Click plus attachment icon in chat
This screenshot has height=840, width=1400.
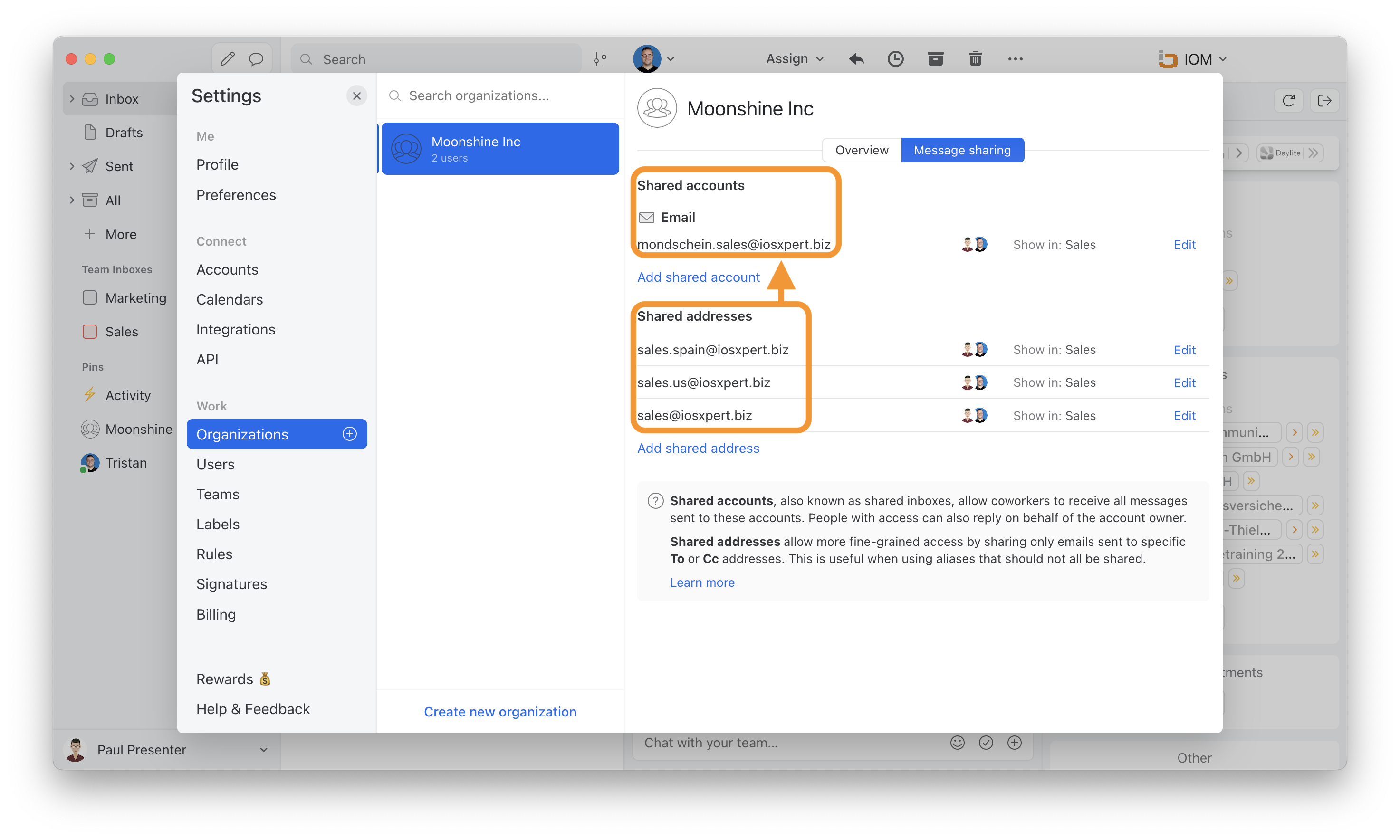[x=1015, y=743]
